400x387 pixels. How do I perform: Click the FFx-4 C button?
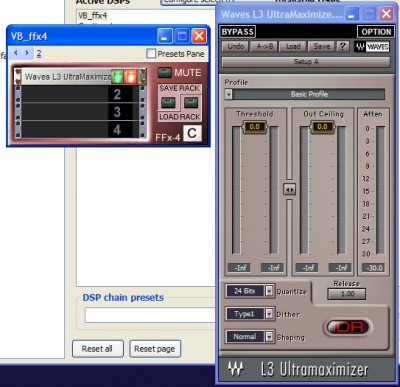coord(192,134)
